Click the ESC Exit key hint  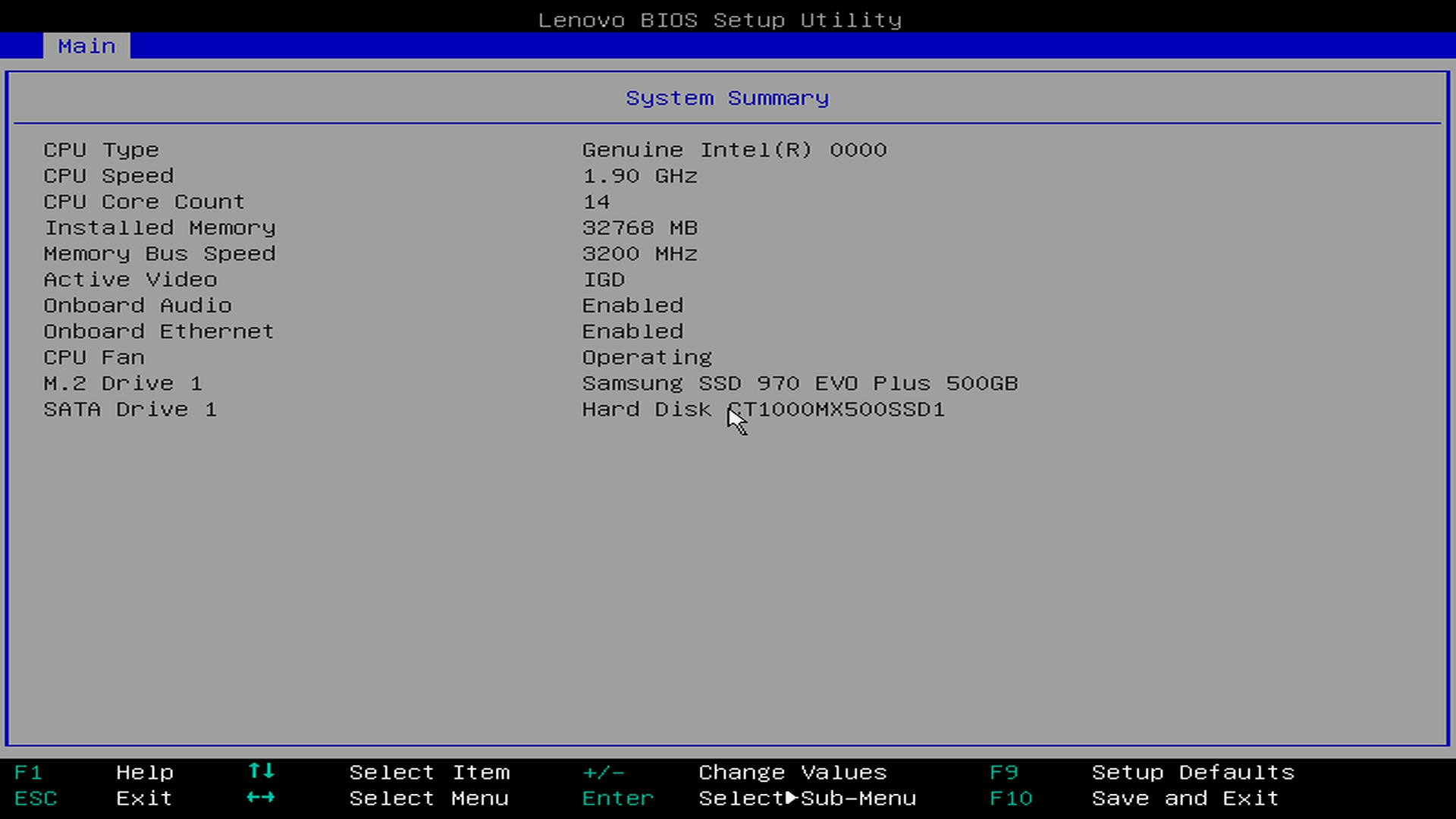coord(35,799)
